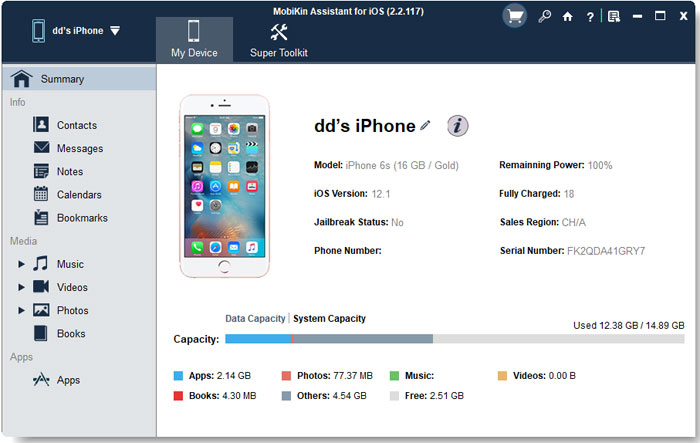Click the Apps store icon in sidebar

coord(41,380)
